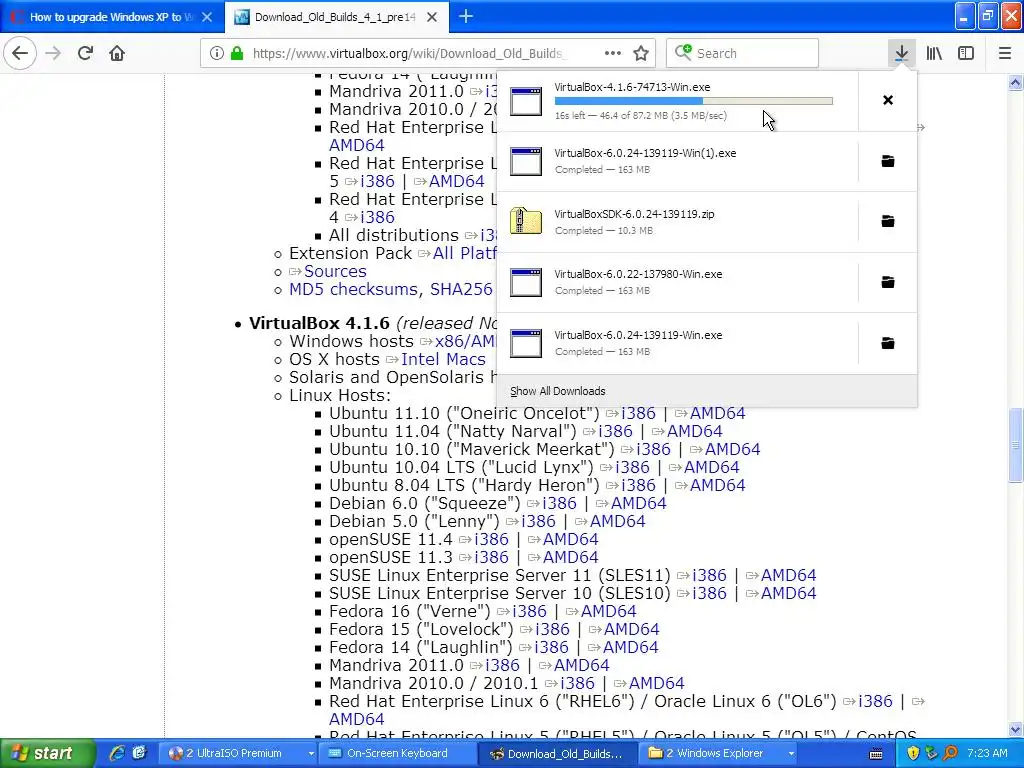Image resolution: width=1024 pixels, height=768 pixels.
Task: Click in the Search box
Action: [x=743, y=54]
